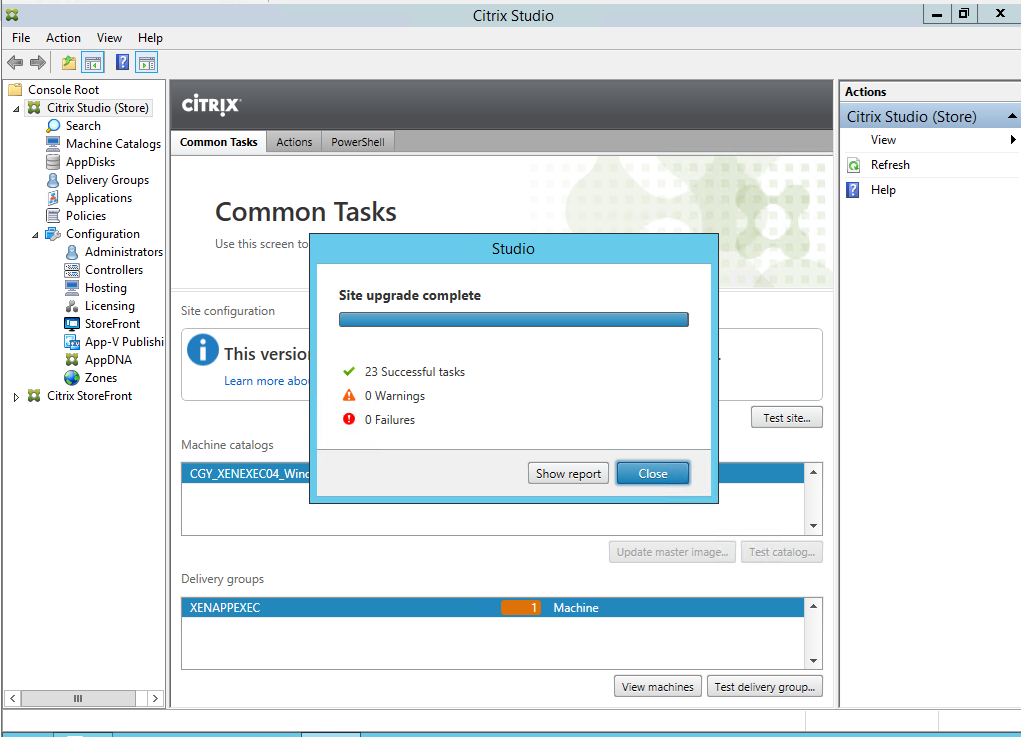1021x737 pixels.
Task: Open the Action menu
Action: tap(63, 38)
